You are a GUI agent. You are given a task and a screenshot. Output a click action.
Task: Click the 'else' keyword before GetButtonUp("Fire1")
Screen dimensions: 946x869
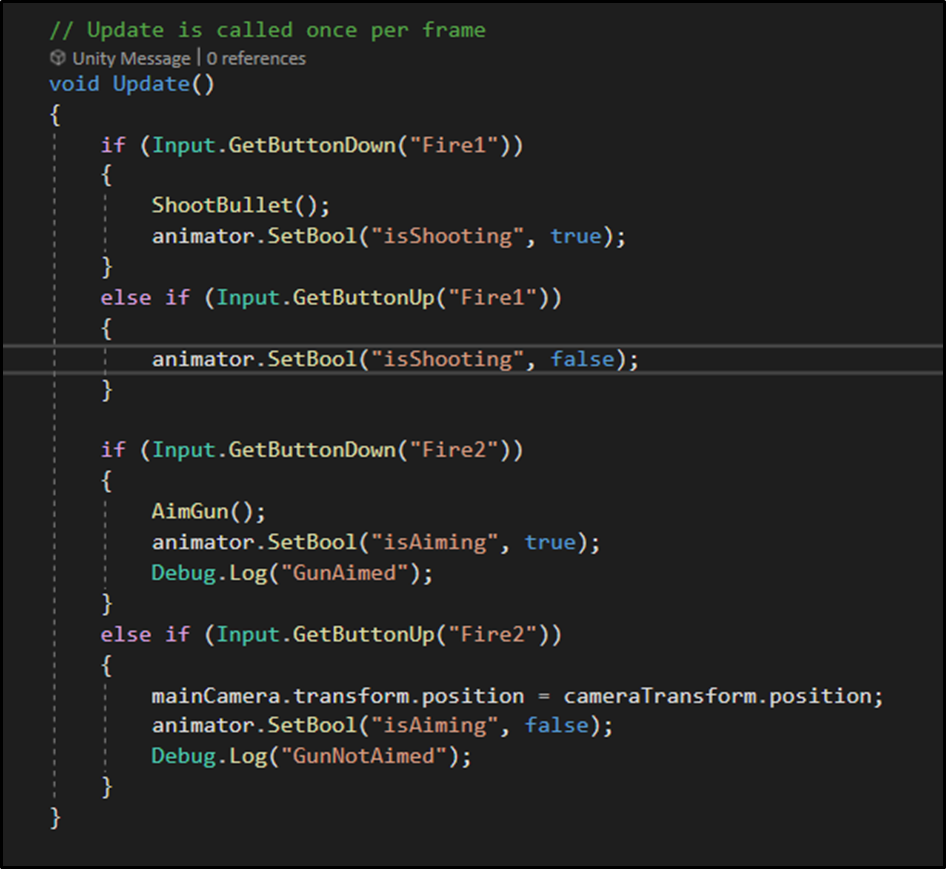125,298
